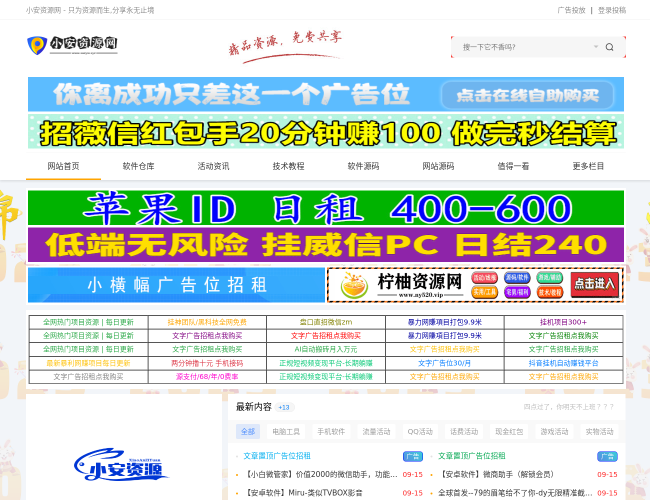
Task: Open AI自动搬砖月入万元 link
Action: [326, 349]
